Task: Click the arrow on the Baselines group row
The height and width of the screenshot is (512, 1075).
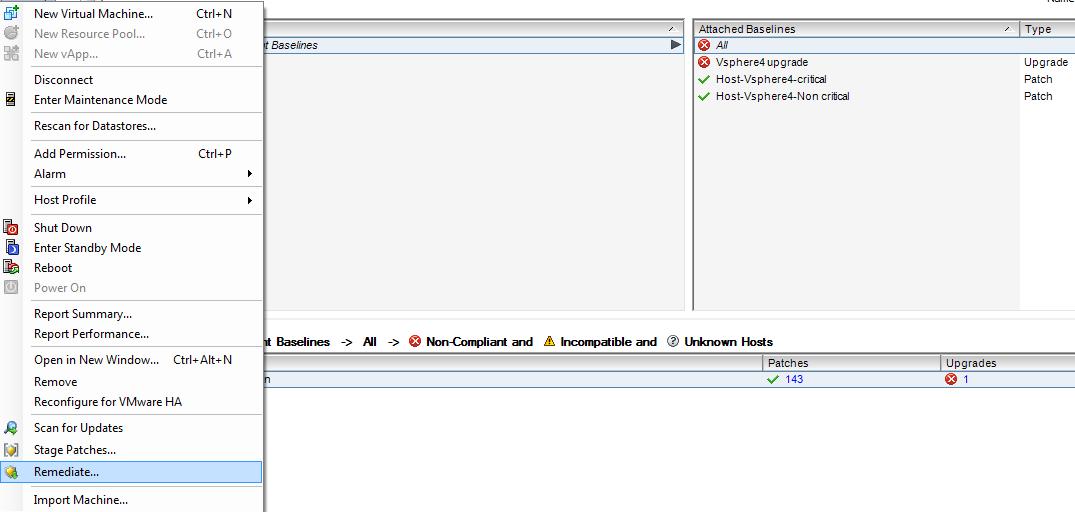Action: 676,45
